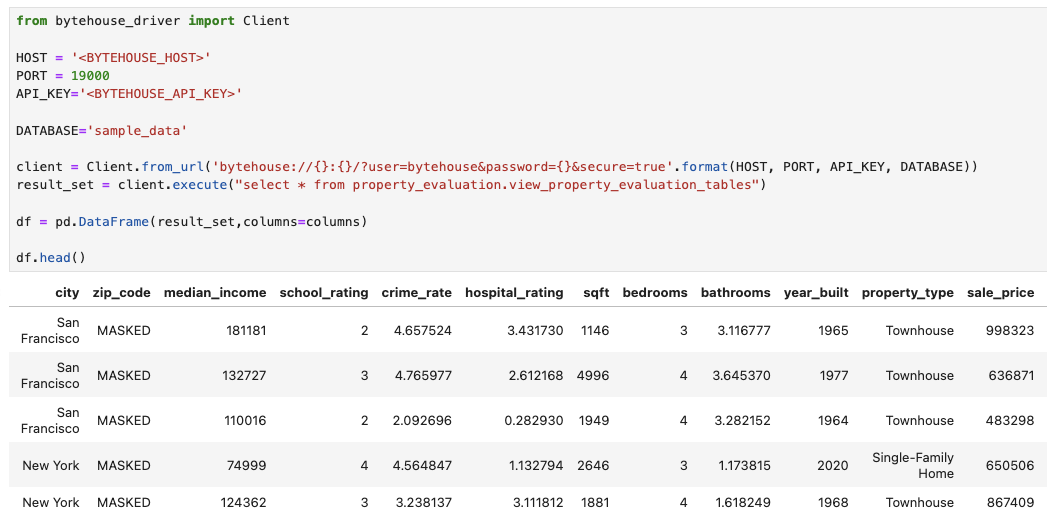Screen dimensions: 1047x531
Task: Click the Single-Family Home property type cell
Action: [913, 466]
